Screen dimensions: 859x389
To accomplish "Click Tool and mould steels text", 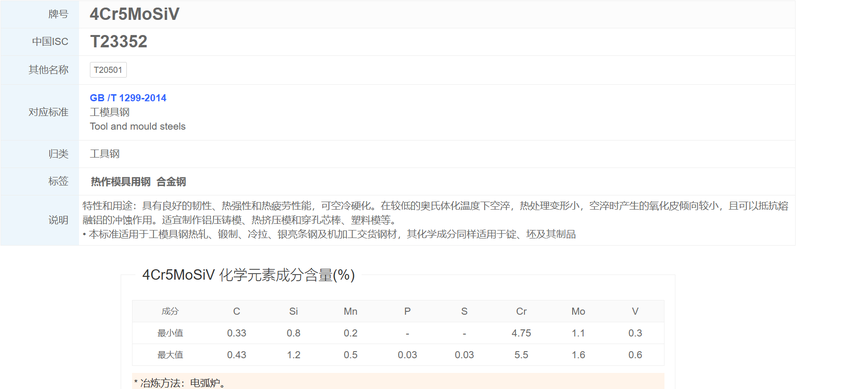I will click(138, 127).
